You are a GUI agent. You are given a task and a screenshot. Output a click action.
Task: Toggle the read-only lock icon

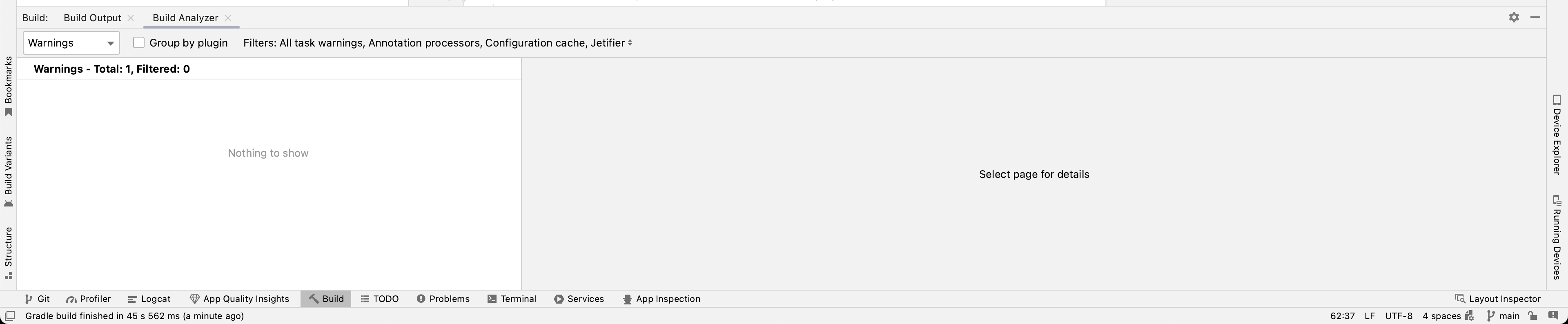1533,316
